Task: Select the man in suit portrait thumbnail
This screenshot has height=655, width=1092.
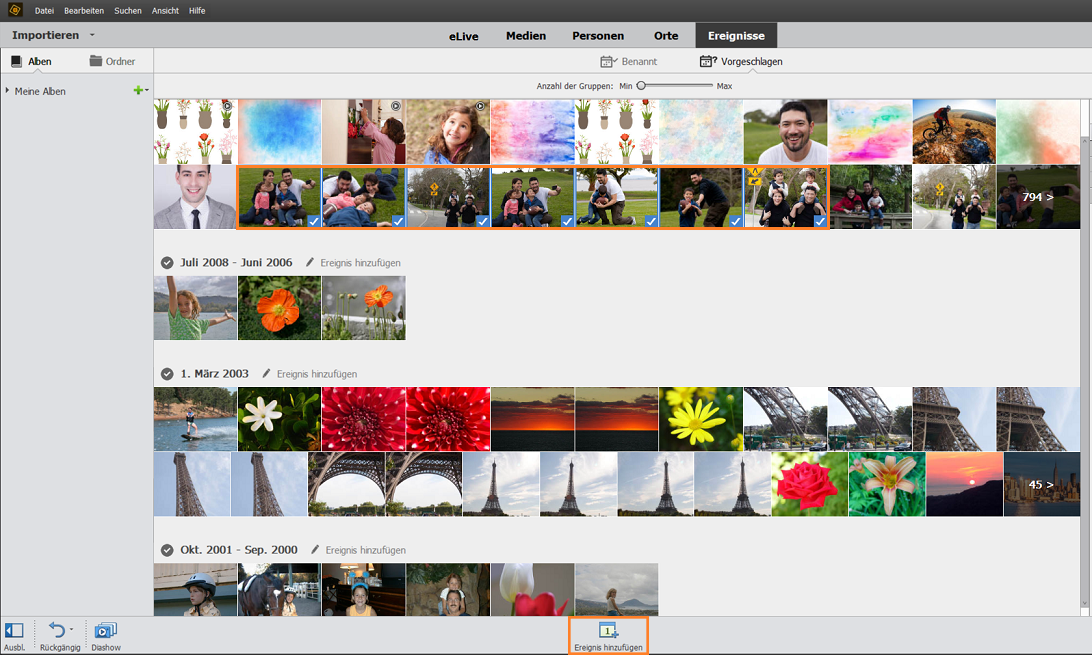Action: click(195, 197)
